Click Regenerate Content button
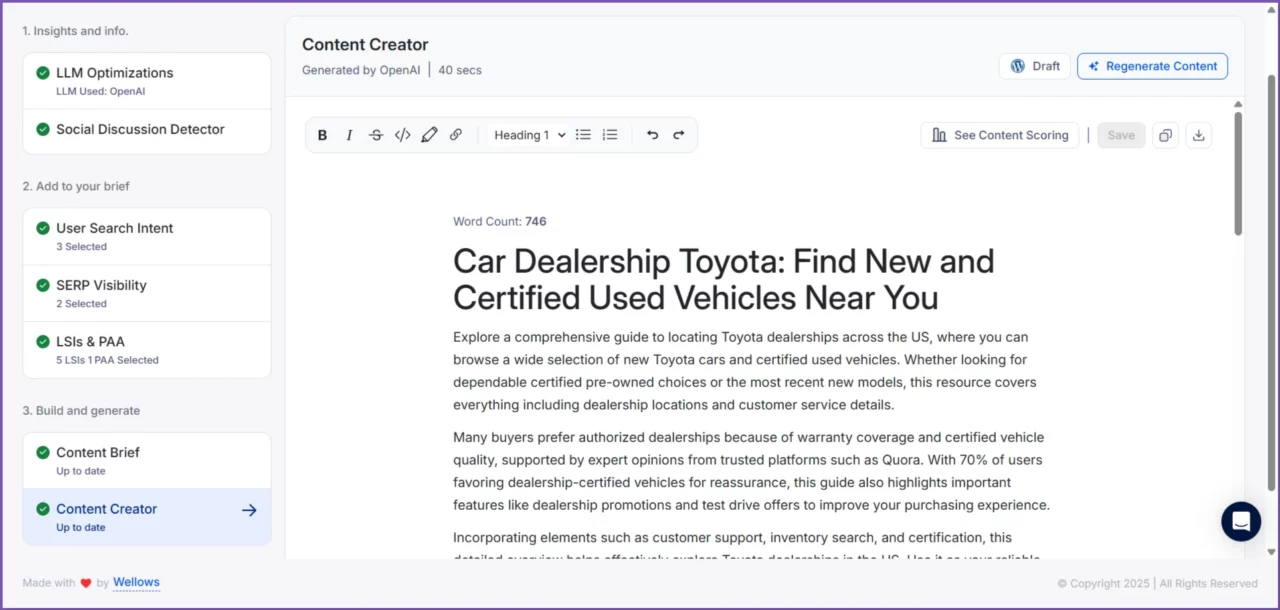 (x=1152, y=66)
